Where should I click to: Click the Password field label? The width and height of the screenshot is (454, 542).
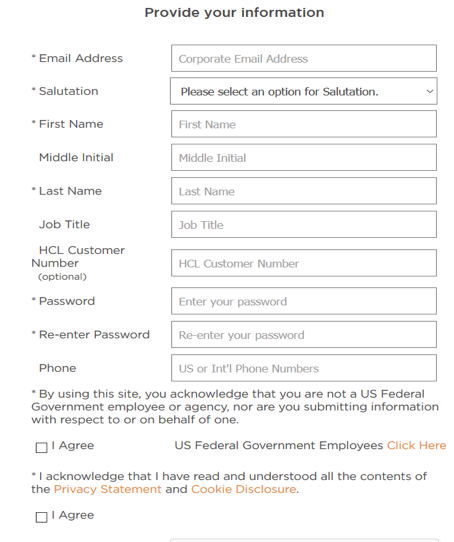pyautogui.click(x=67, y=301)
